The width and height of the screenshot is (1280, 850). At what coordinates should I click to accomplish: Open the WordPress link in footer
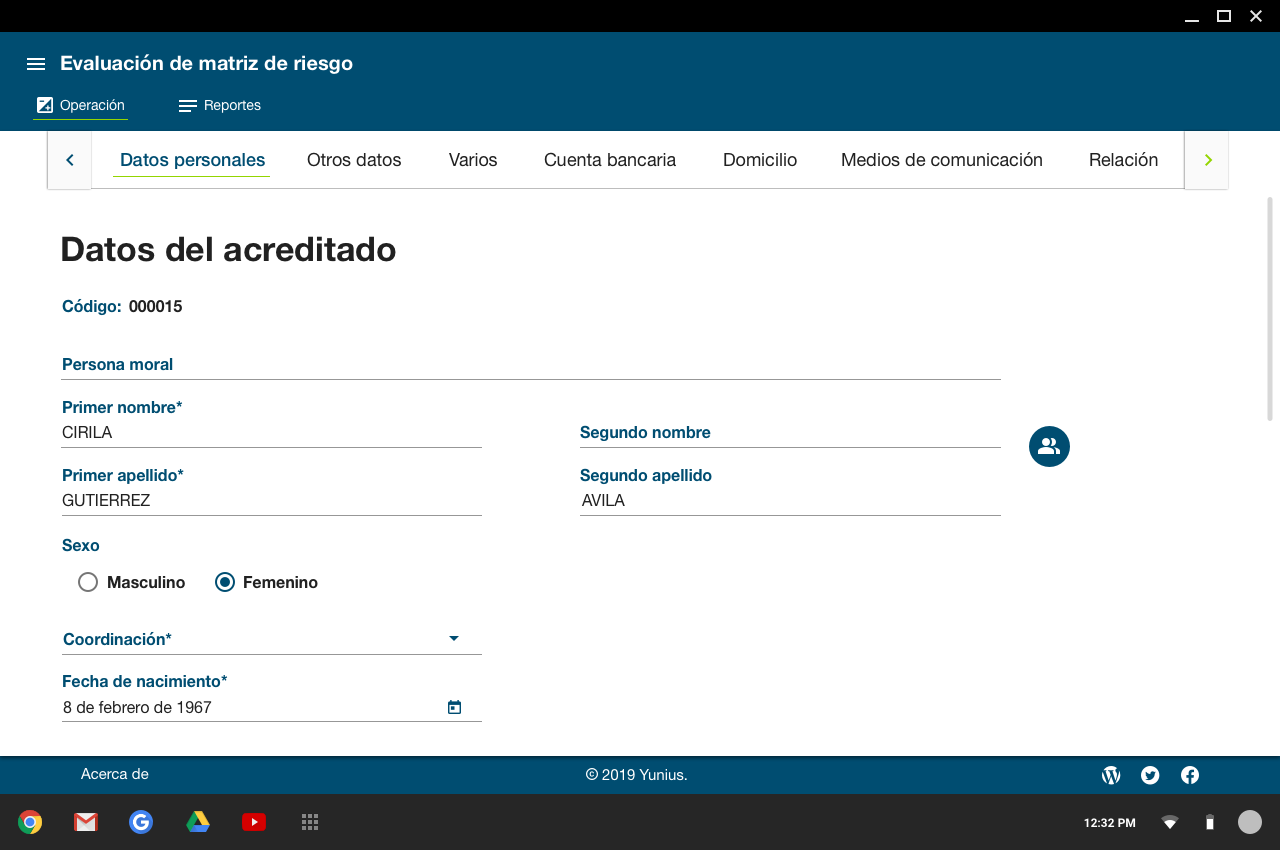[x=1111, y=775]
